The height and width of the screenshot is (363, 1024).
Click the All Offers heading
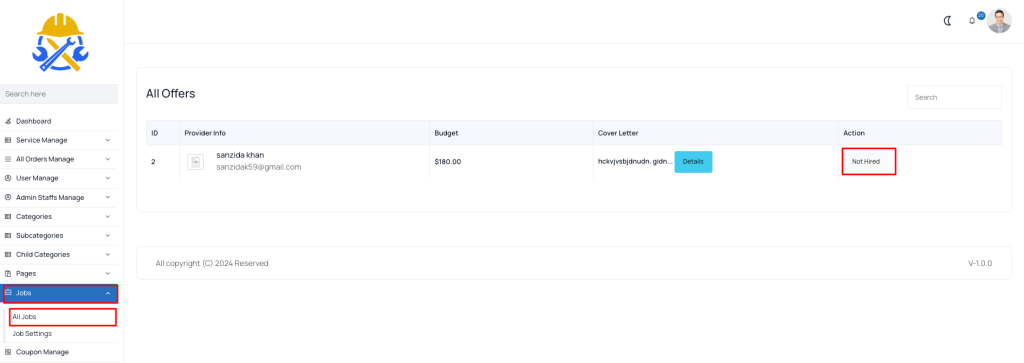click(x=170, y=93)
